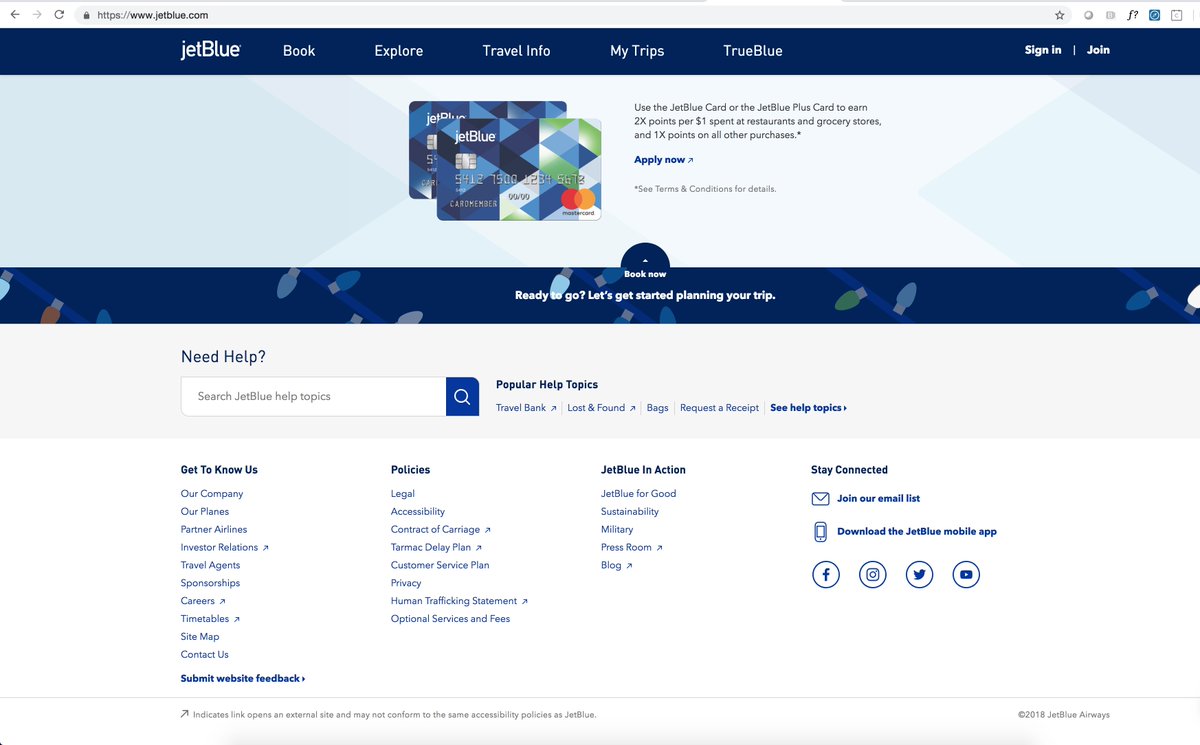Click the mobile phone app icon
The width and height of the screenshot is (1200, 745).
click(820, 532)
